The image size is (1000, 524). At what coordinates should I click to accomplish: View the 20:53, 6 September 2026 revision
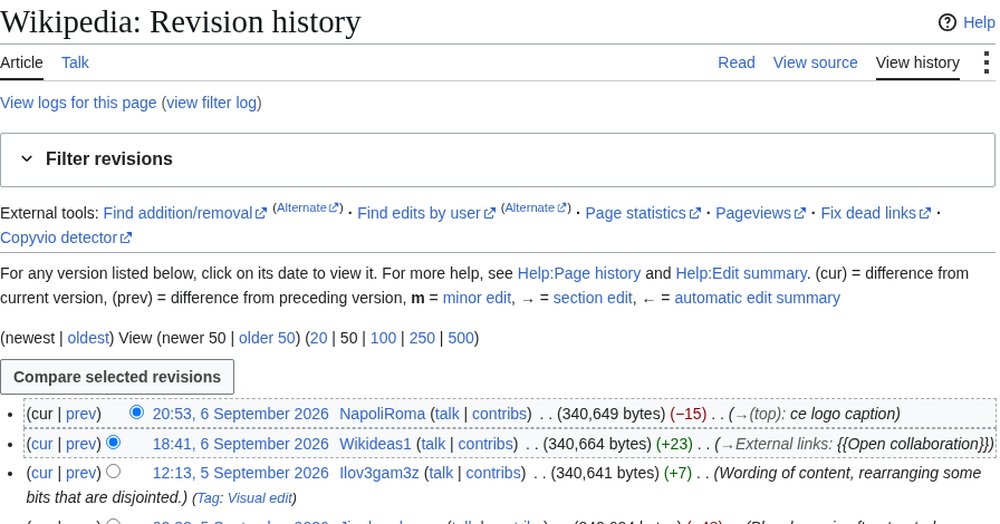pos(240,414)
